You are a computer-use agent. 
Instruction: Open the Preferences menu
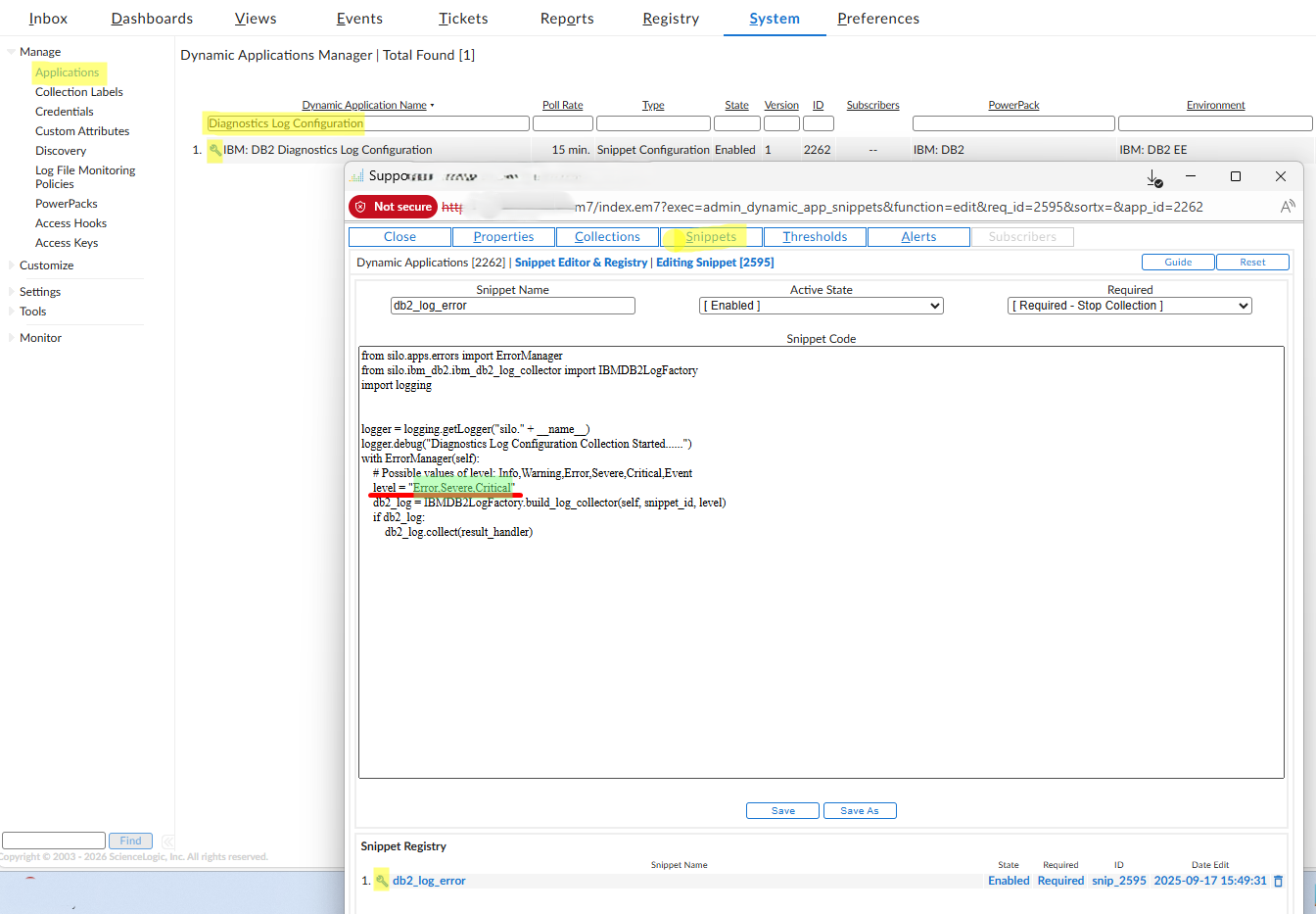pyautogui.click(x=878, y=19)
